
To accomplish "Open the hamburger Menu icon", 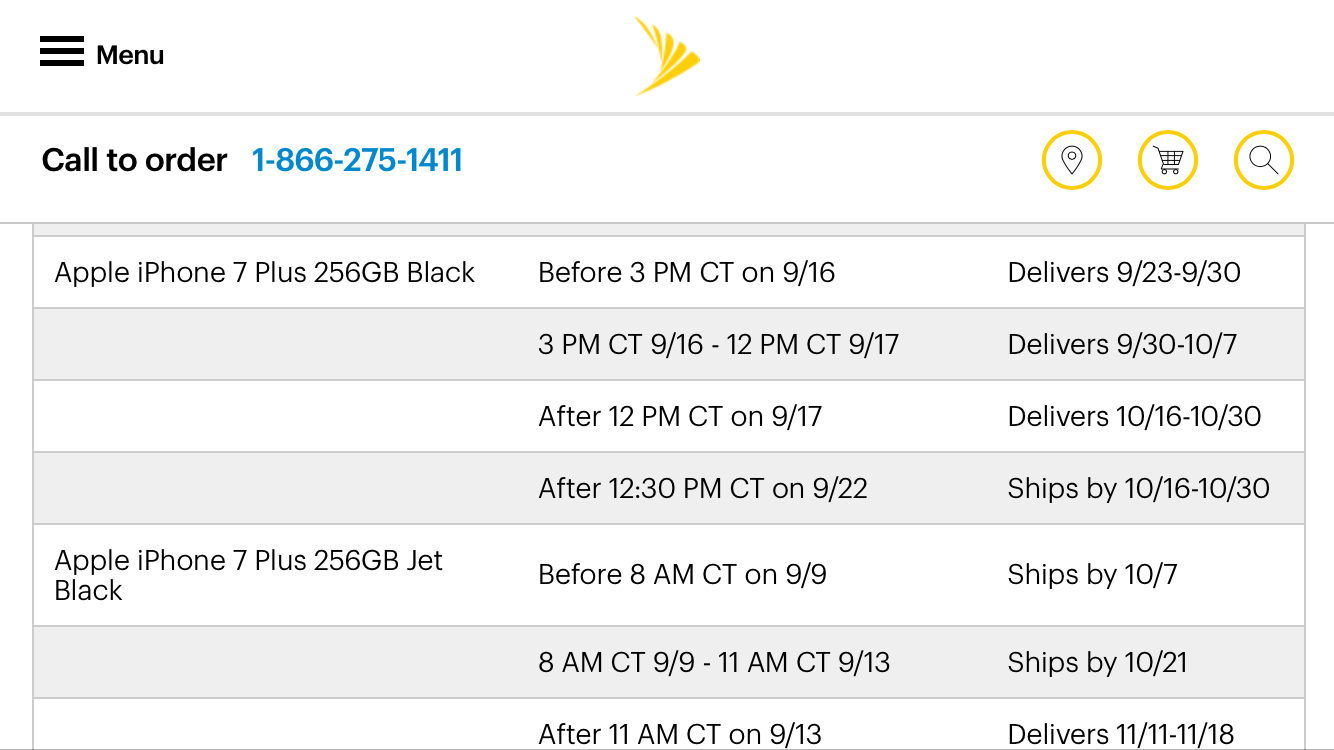I will point(61,52).
